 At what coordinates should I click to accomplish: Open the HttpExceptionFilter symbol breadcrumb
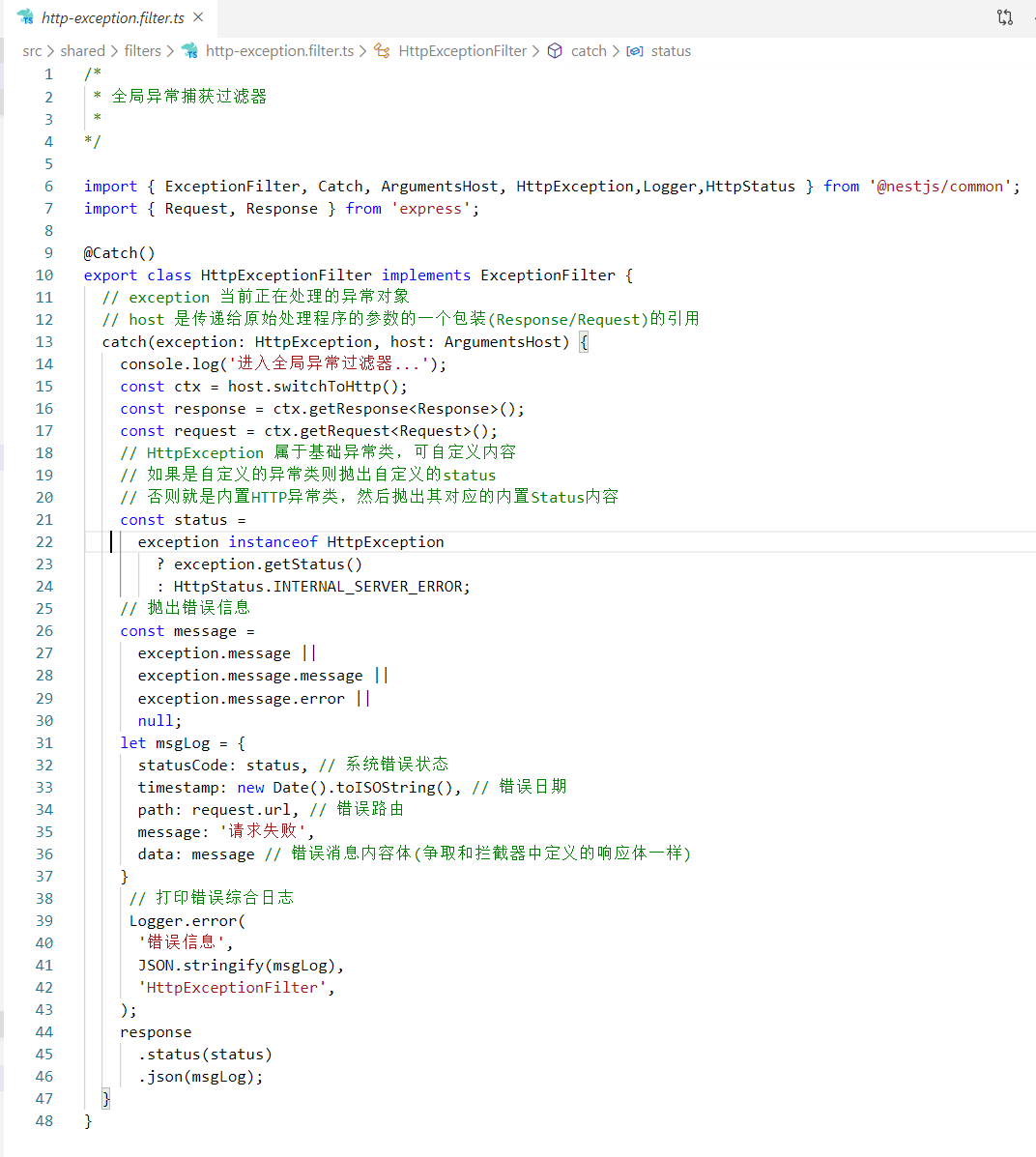[x=462, y=50]
